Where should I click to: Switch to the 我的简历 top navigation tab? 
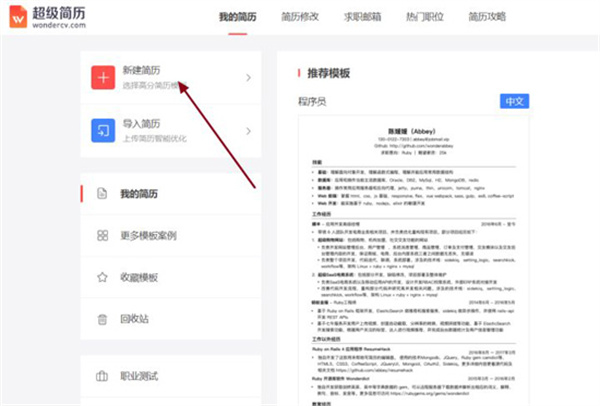239,17
